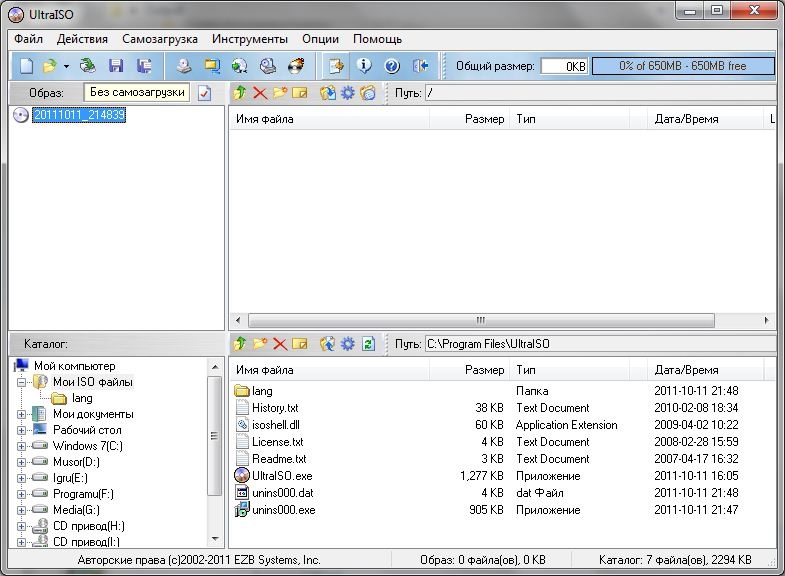785x576 pixels.
Task: Click the Save As multi-disk icon
Action: tap(144, 66)
